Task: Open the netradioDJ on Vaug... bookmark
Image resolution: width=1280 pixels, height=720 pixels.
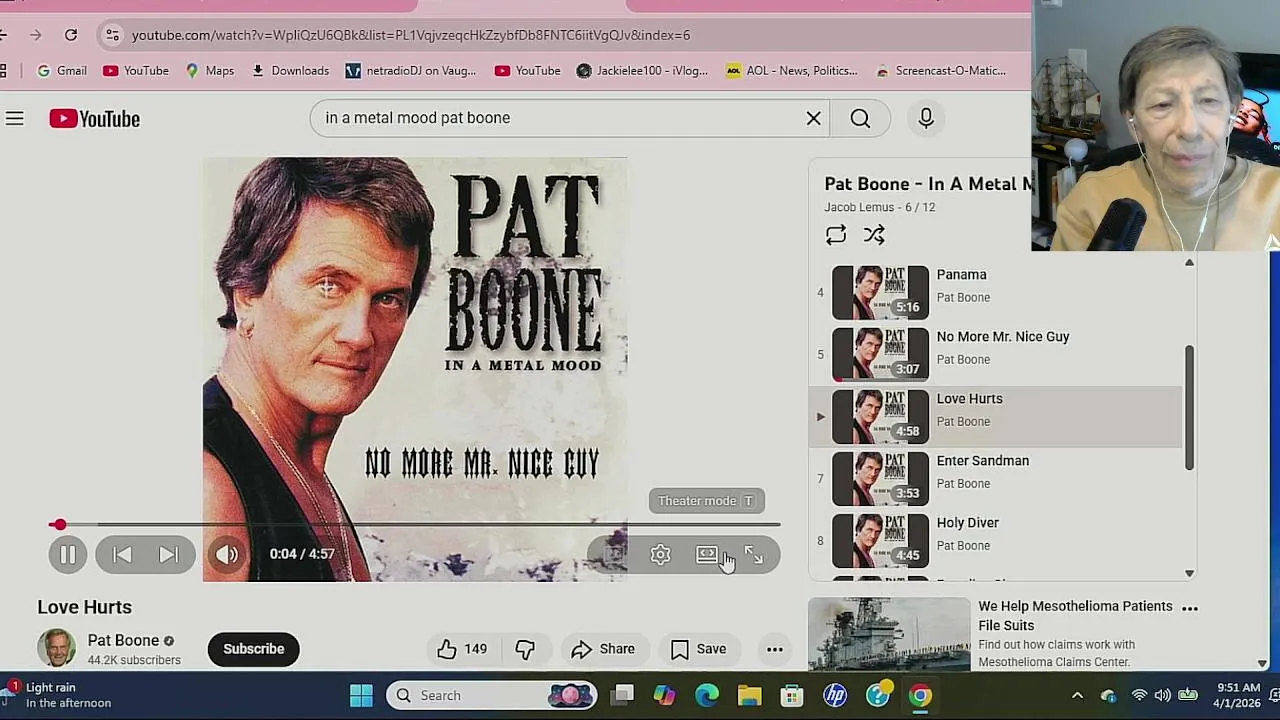Action: pos(411,71)
